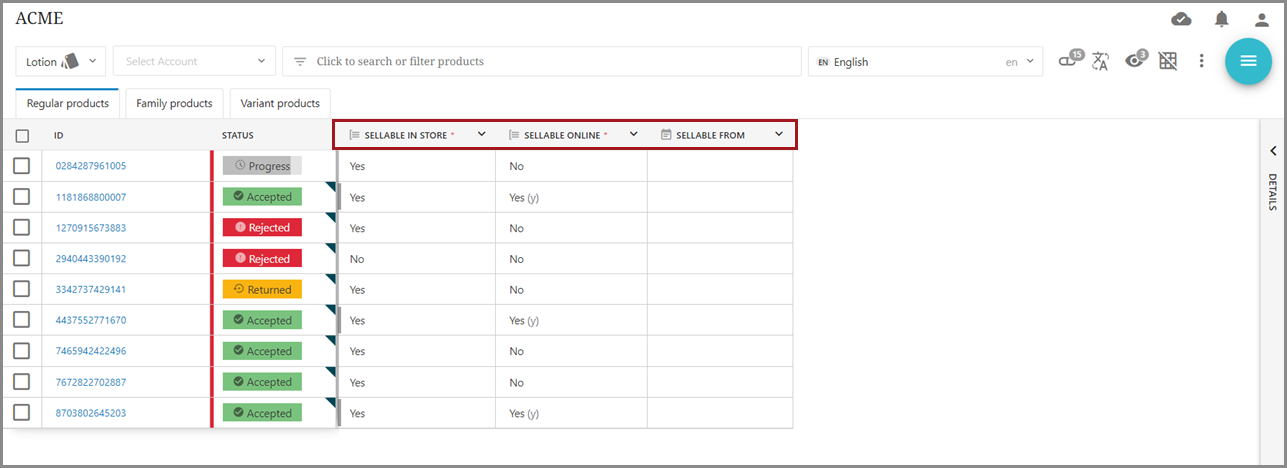Open the notifications bell
The image size is (1287, 468).
[1221, 19]
